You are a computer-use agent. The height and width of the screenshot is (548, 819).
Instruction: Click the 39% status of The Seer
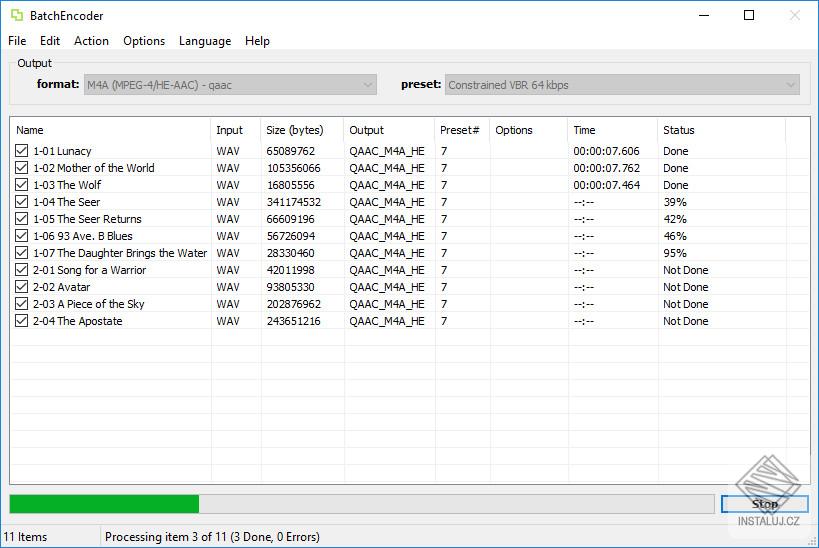[x=675, y=202]
